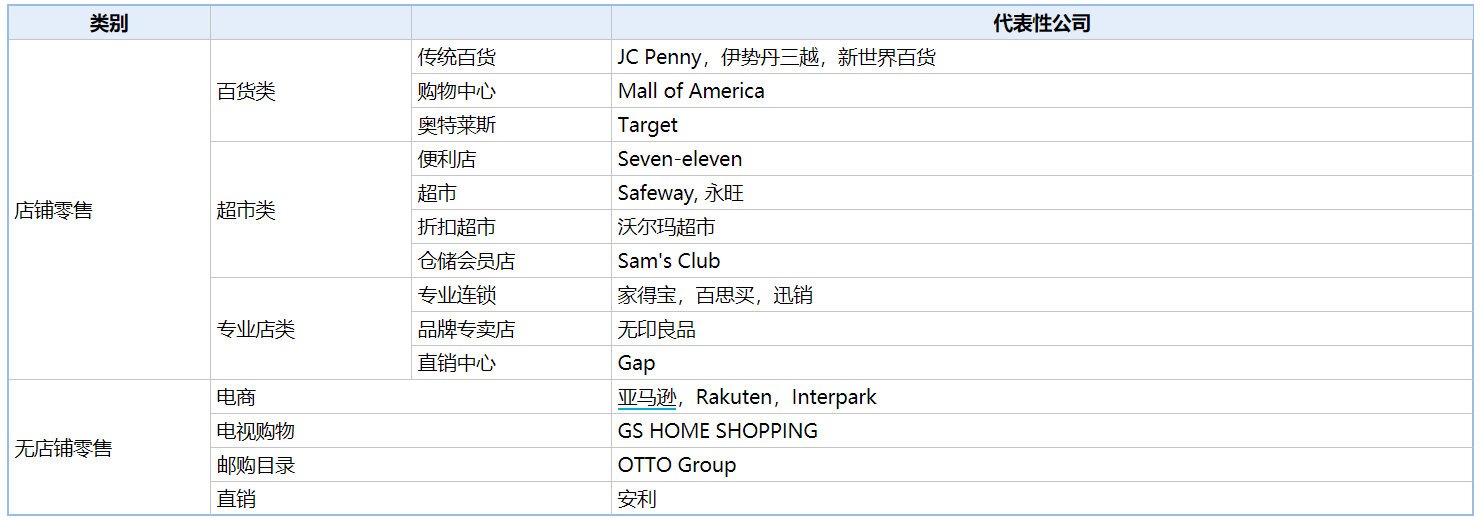Click the 直销中心 cell

tap(511, 363)
